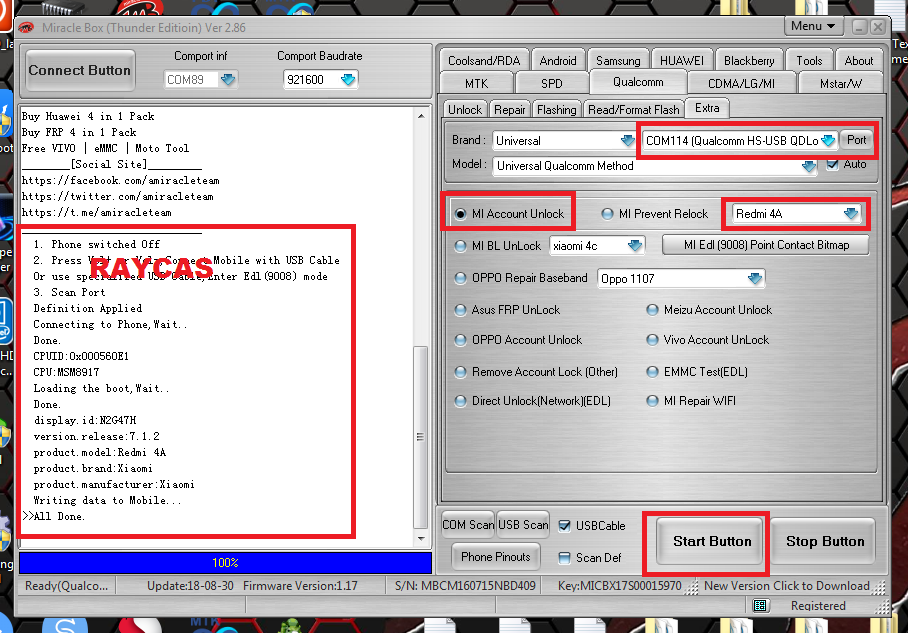
Task: Switch to the Android tab
Action: [558, 61]
